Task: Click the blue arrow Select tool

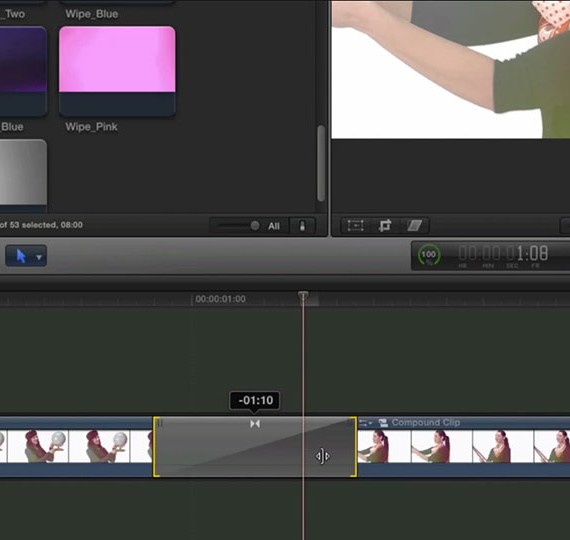Action: 21,256
